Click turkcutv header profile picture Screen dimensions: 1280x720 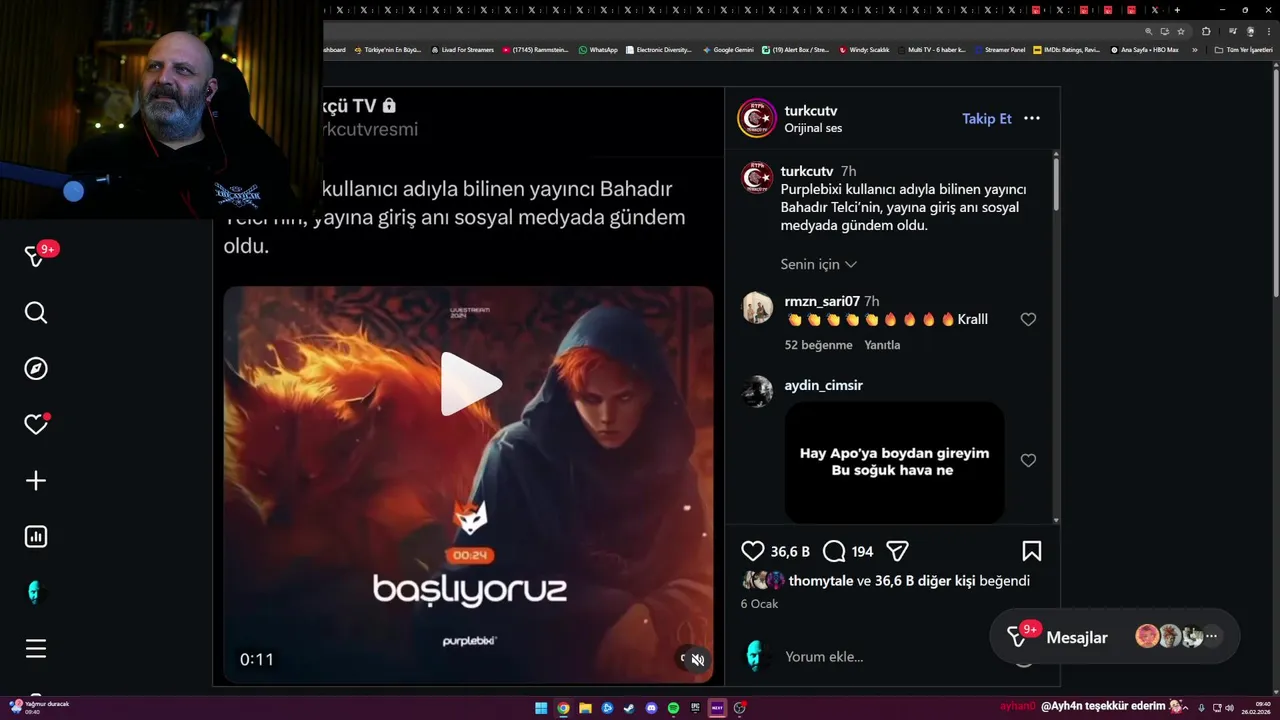coord(756,118)
